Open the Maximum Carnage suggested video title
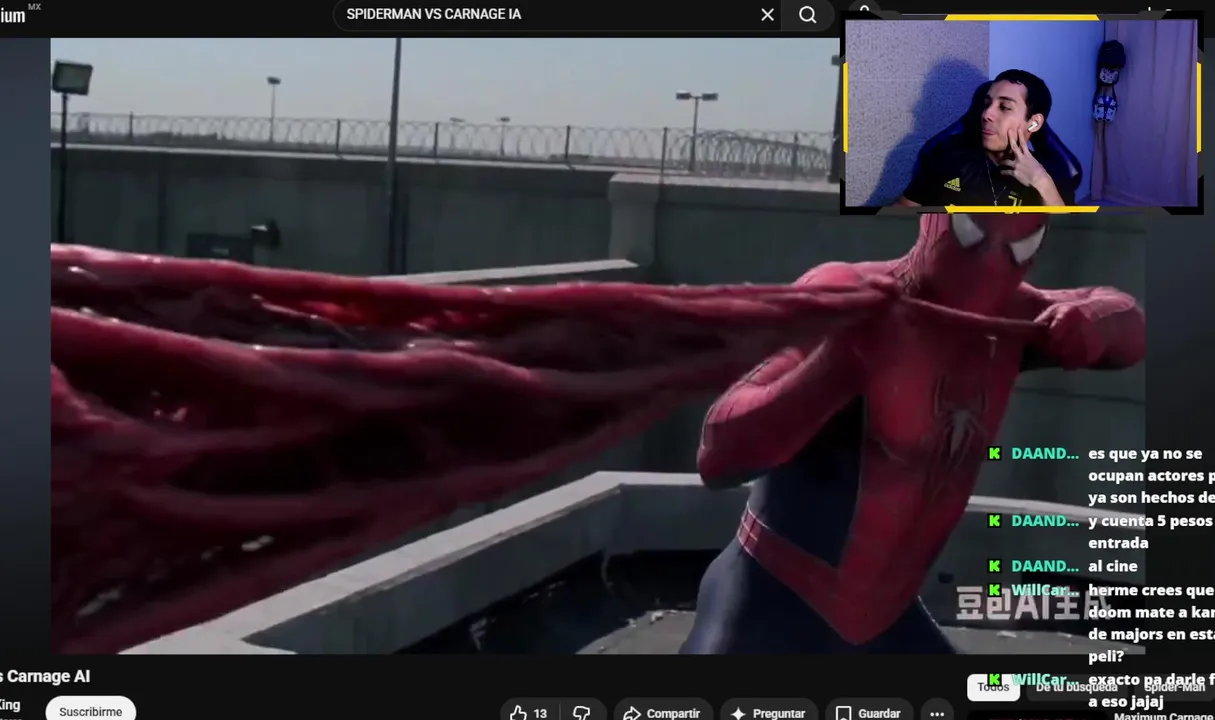 (x=1163, y=716)
